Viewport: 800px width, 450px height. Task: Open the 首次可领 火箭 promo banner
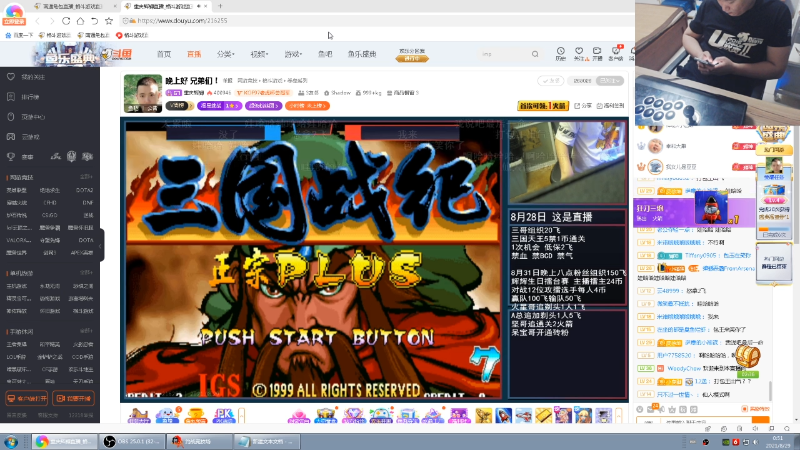543,106
